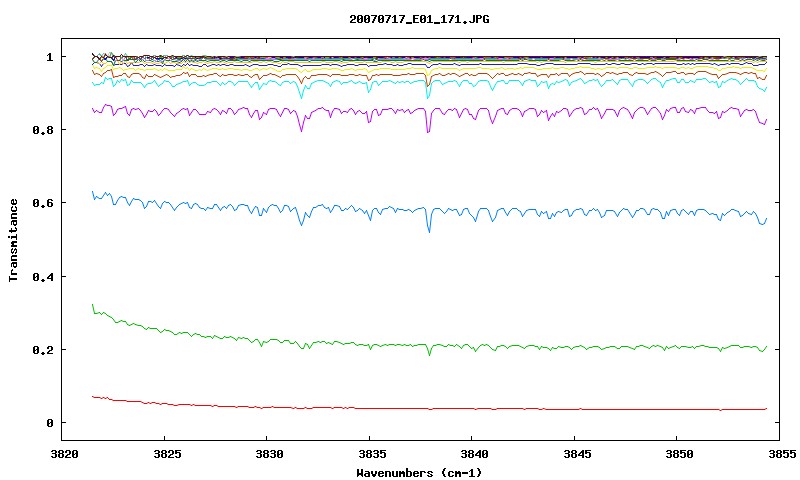
Task: Click the x-axis tick label 3835
Action: pyautogui.click(x=372, y=454)
